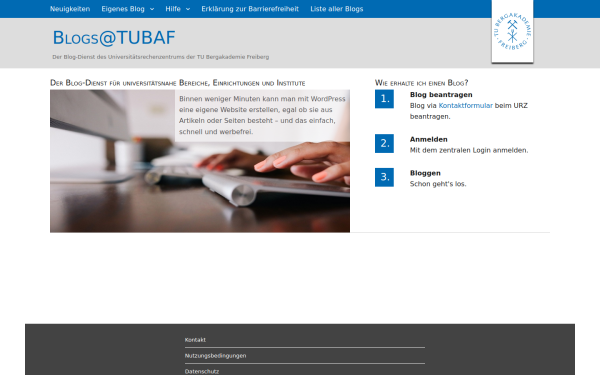Click the 'Der Blog-Dienst für universitätsnahe Bereiche' heading
The width and height of the screenshot is (600, 375).
tap(178, 83)
